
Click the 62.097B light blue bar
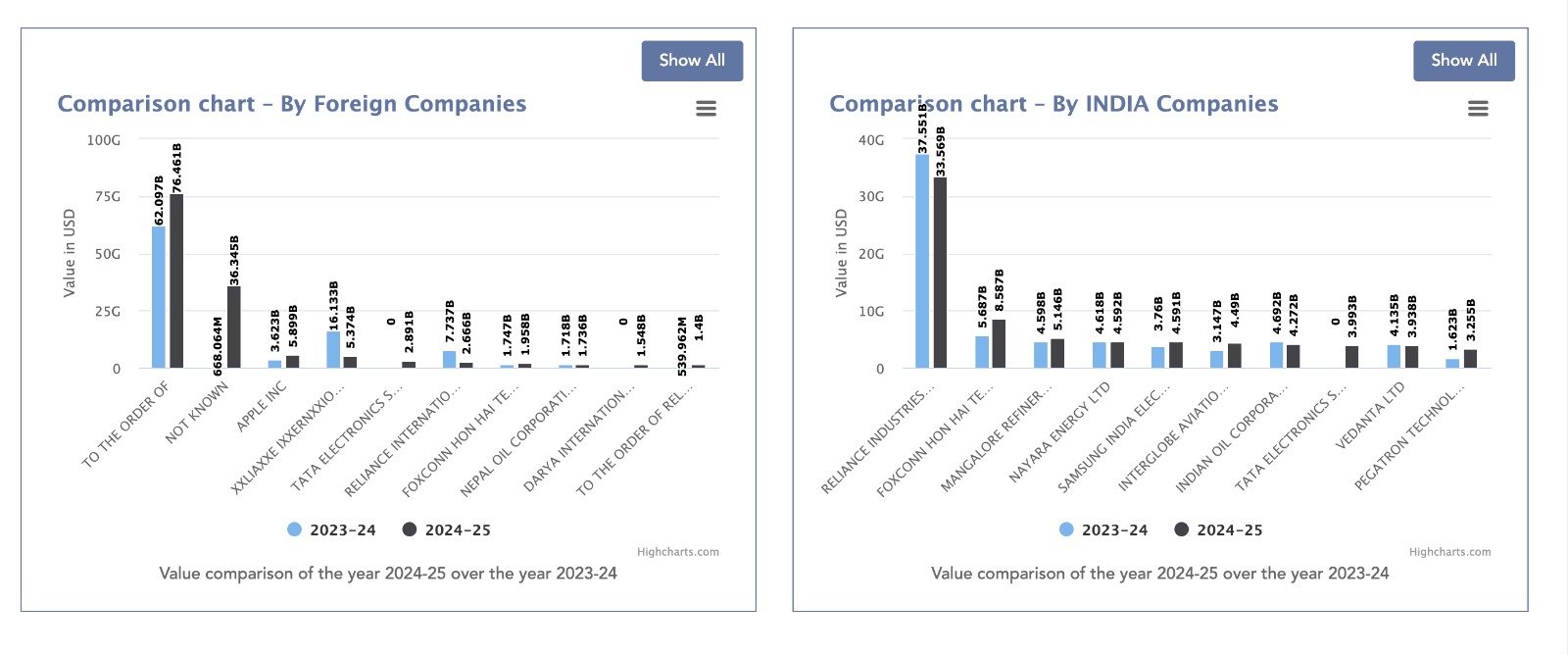click(x=159, y=299)
